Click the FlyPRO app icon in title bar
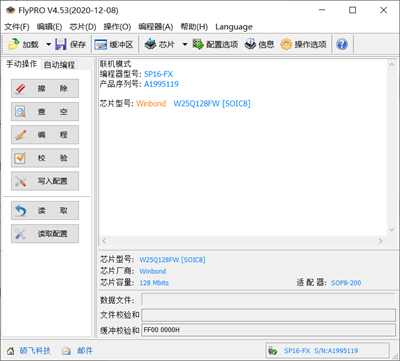Screen dimensions: 400x361 tap(11, 10)
